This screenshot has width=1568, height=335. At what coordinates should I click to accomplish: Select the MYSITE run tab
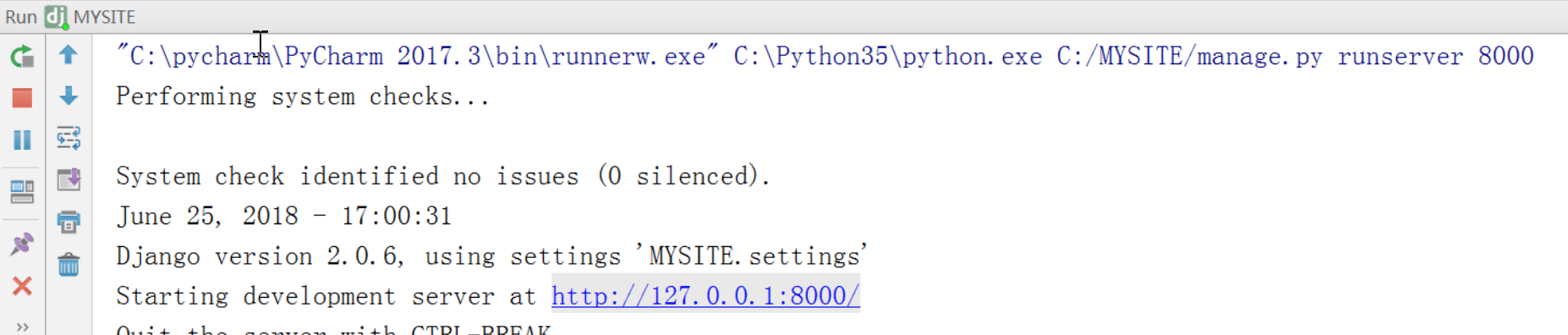click(90, 17)
